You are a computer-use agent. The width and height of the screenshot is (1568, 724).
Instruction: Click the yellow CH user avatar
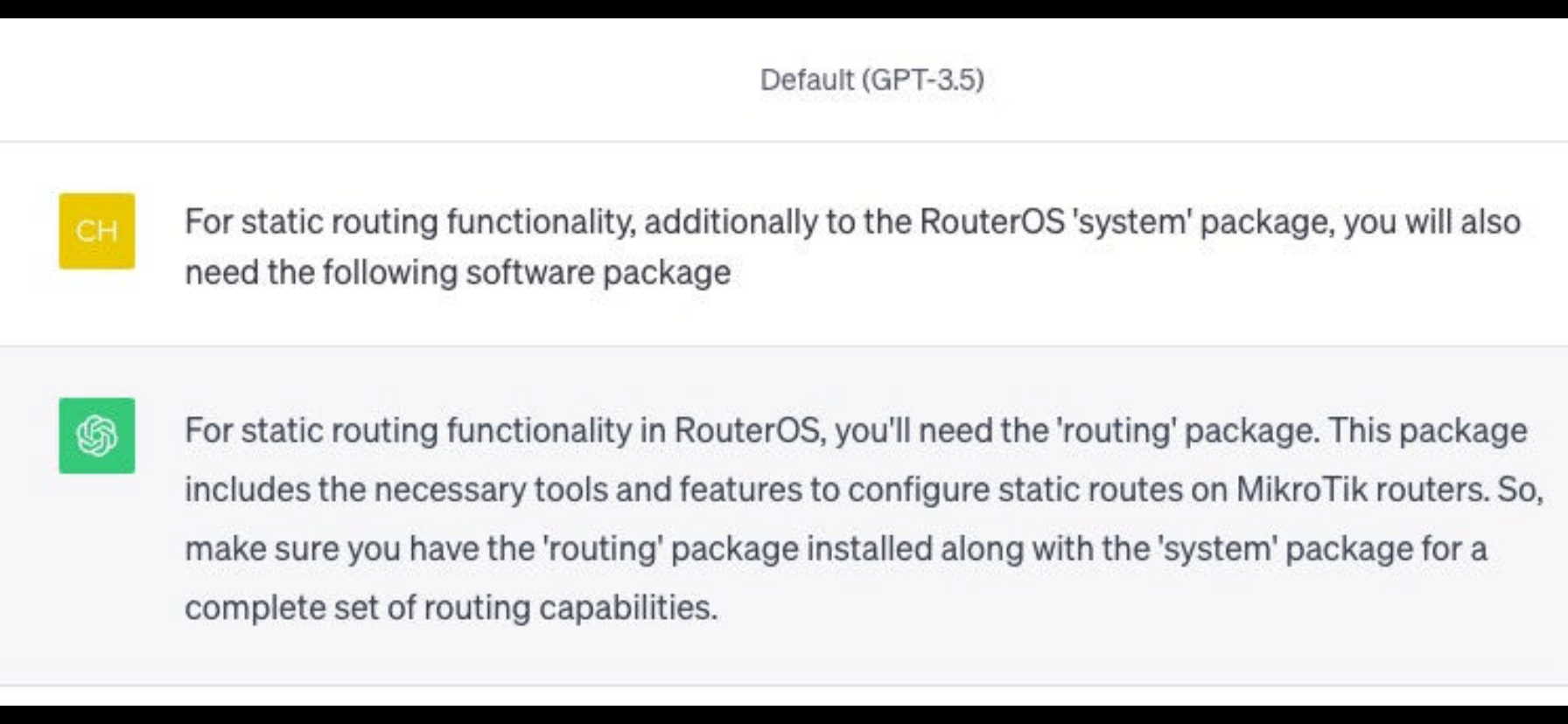pos(96,231)
